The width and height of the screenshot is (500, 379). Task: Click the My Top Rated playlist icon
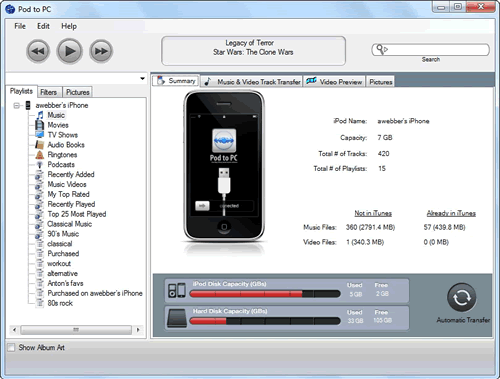click(x=39, y=194)
